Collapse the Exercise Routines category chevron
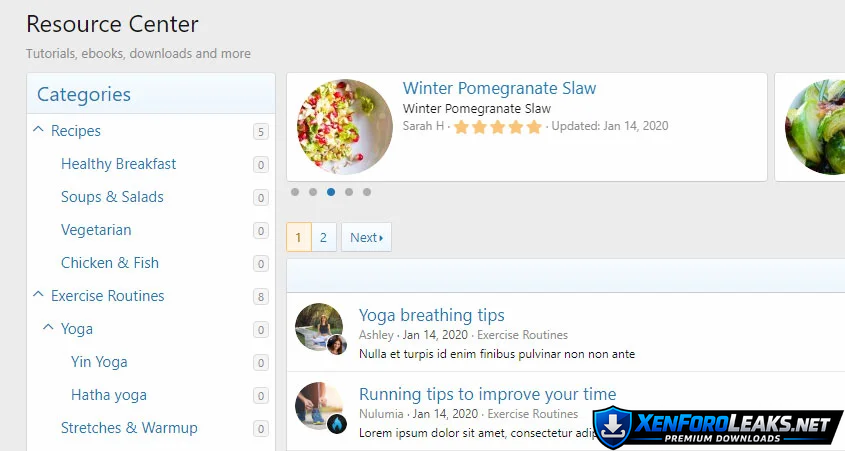Viewport: 845px width, 451px height. (39, 295)
